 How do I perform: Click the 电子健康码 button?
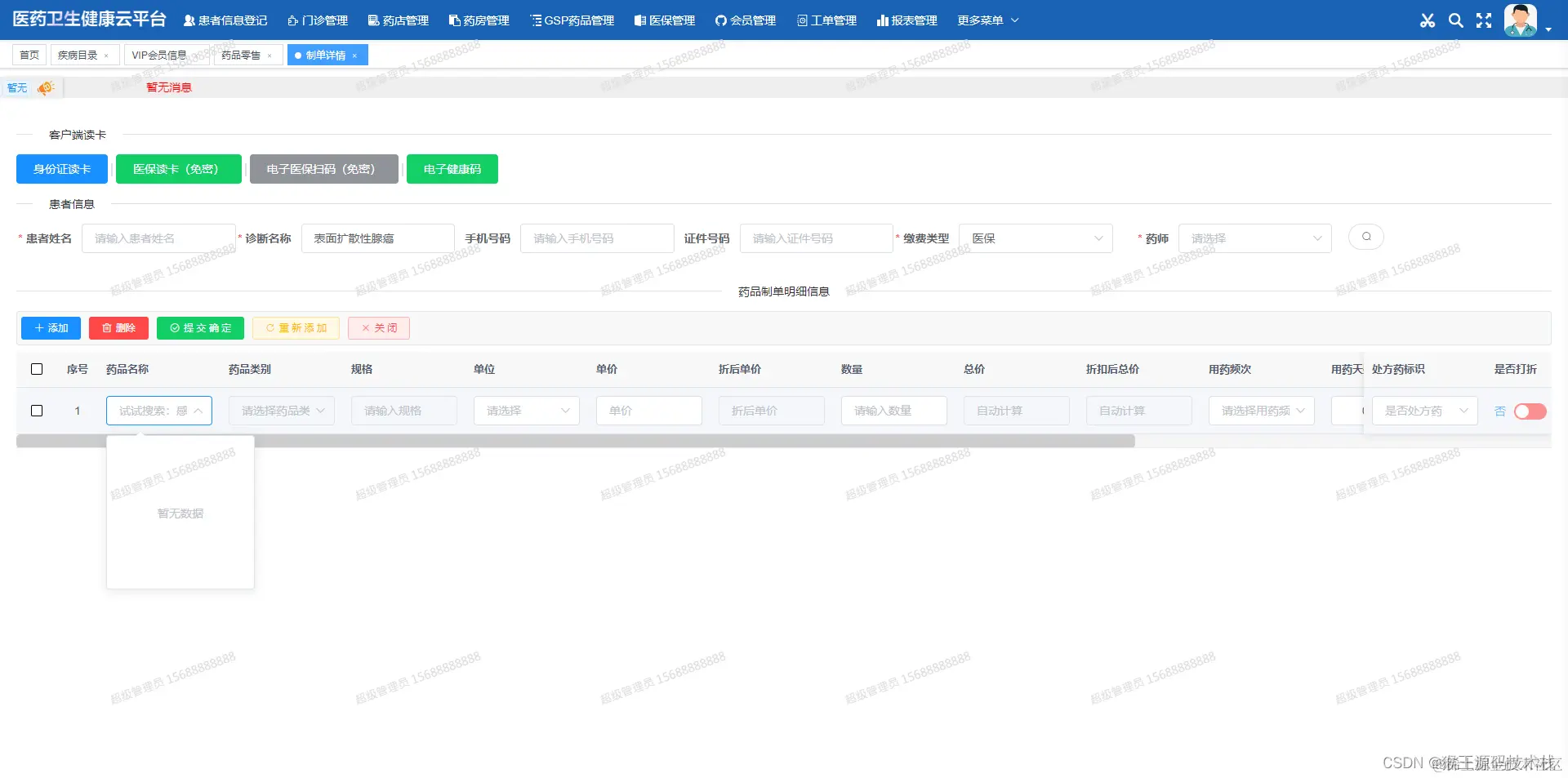point(452,169)
